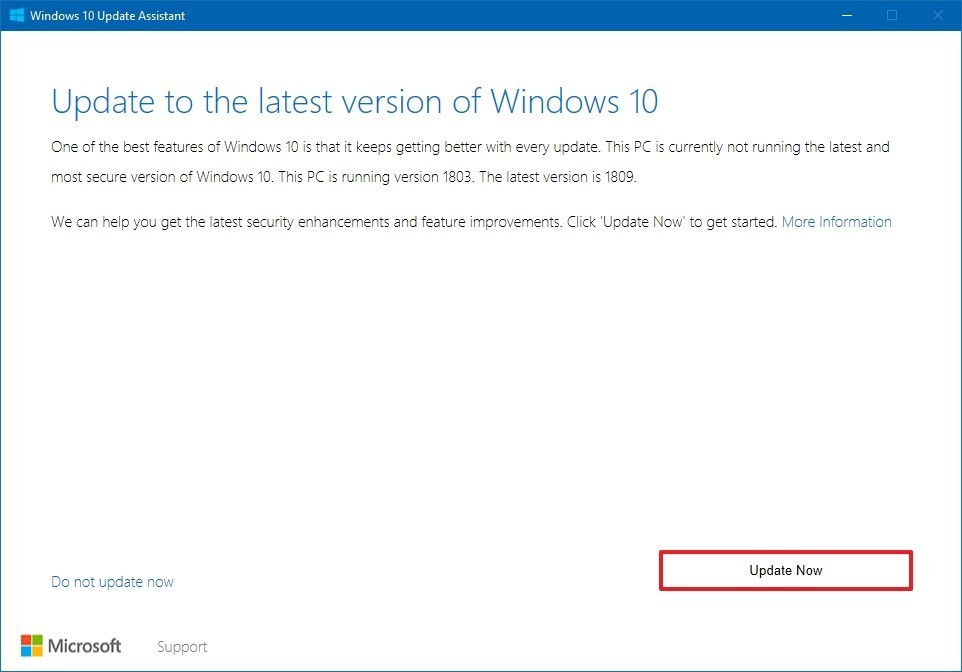Click the greyed-out maximize button
The width and height of the screenshot is (962, 672).
pyautogui.click(x=892, y=15)
